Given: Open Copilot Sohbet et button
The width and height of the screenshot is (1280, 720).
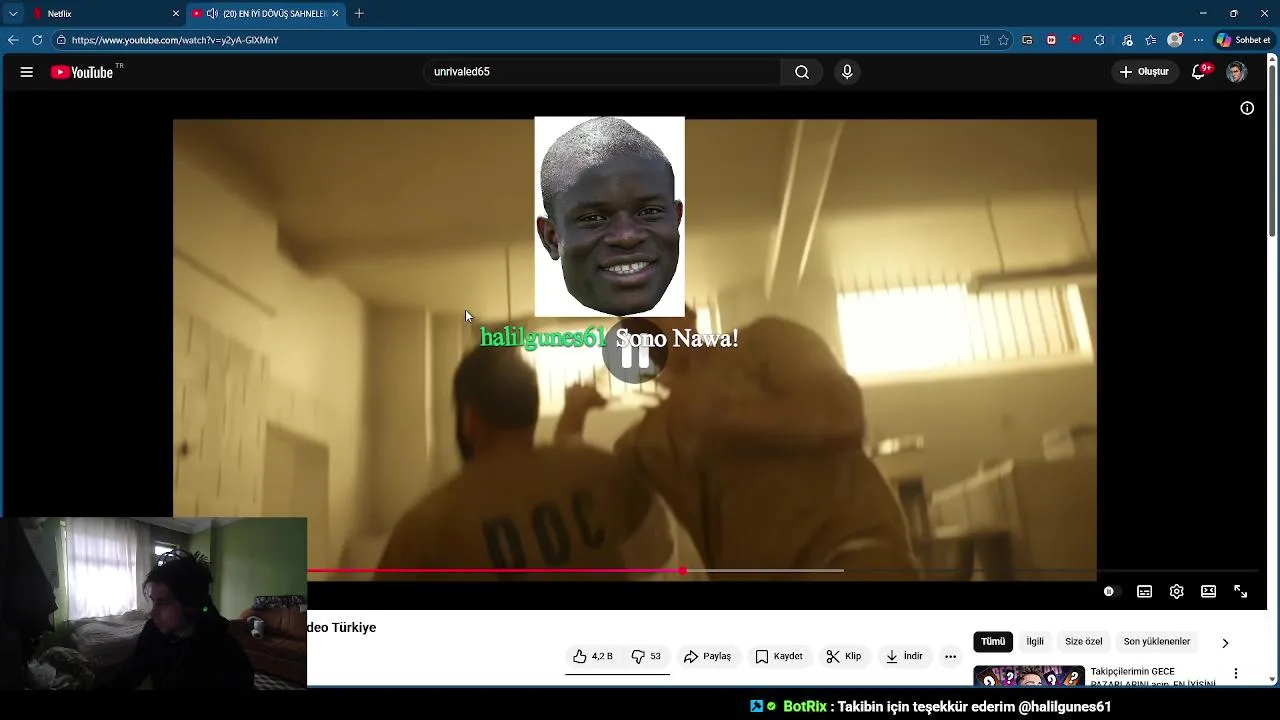Looking at the screenshot, I should [1244, 40].
